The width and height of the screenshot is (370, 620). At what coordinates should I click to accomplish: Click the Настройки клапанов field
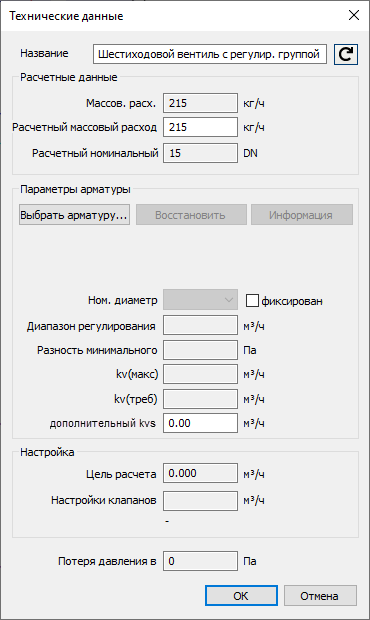point(200,501)
